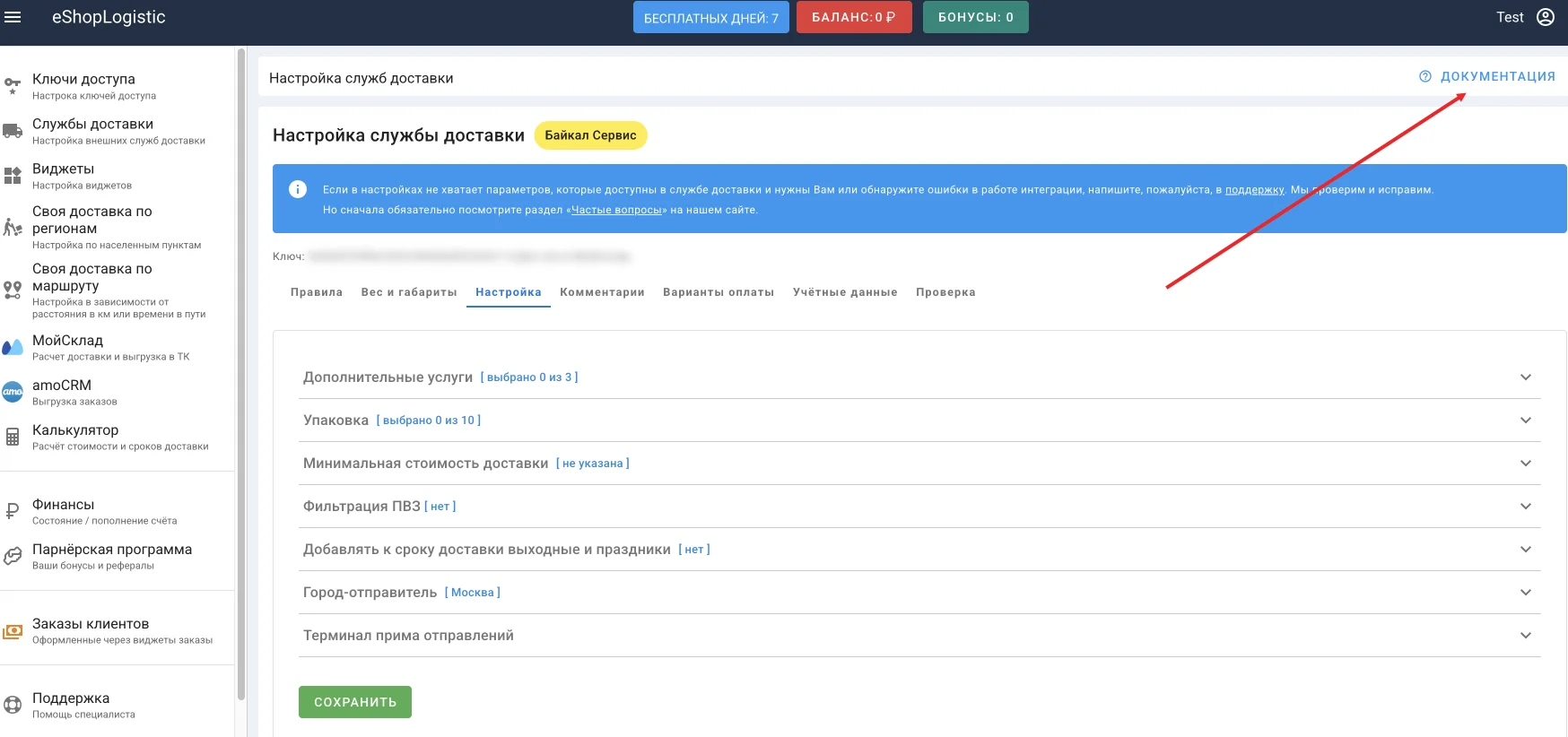Switch to Вес и габариты tab
Screen dimensions: 1568x737
click(409, 292)
